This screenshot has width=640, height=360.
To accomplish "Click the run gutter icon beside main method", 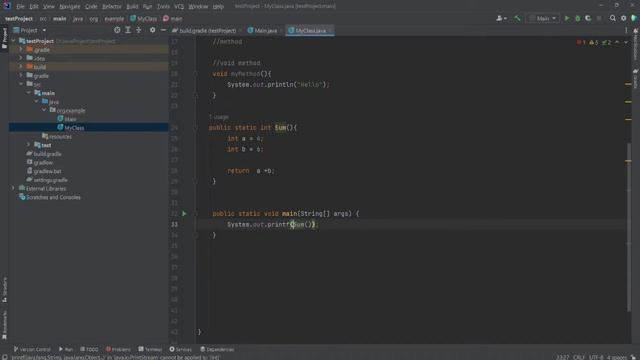I will coord(184,213).
